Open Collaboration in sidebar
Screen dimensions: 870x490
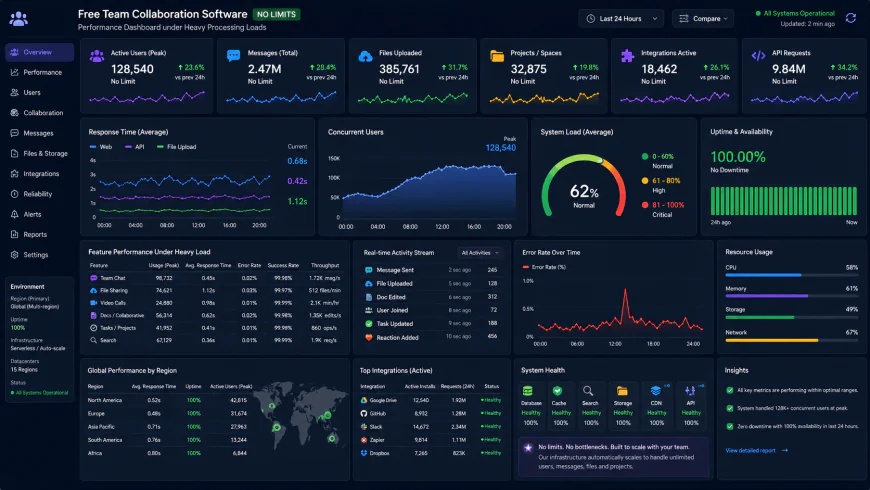coord(39,113)
